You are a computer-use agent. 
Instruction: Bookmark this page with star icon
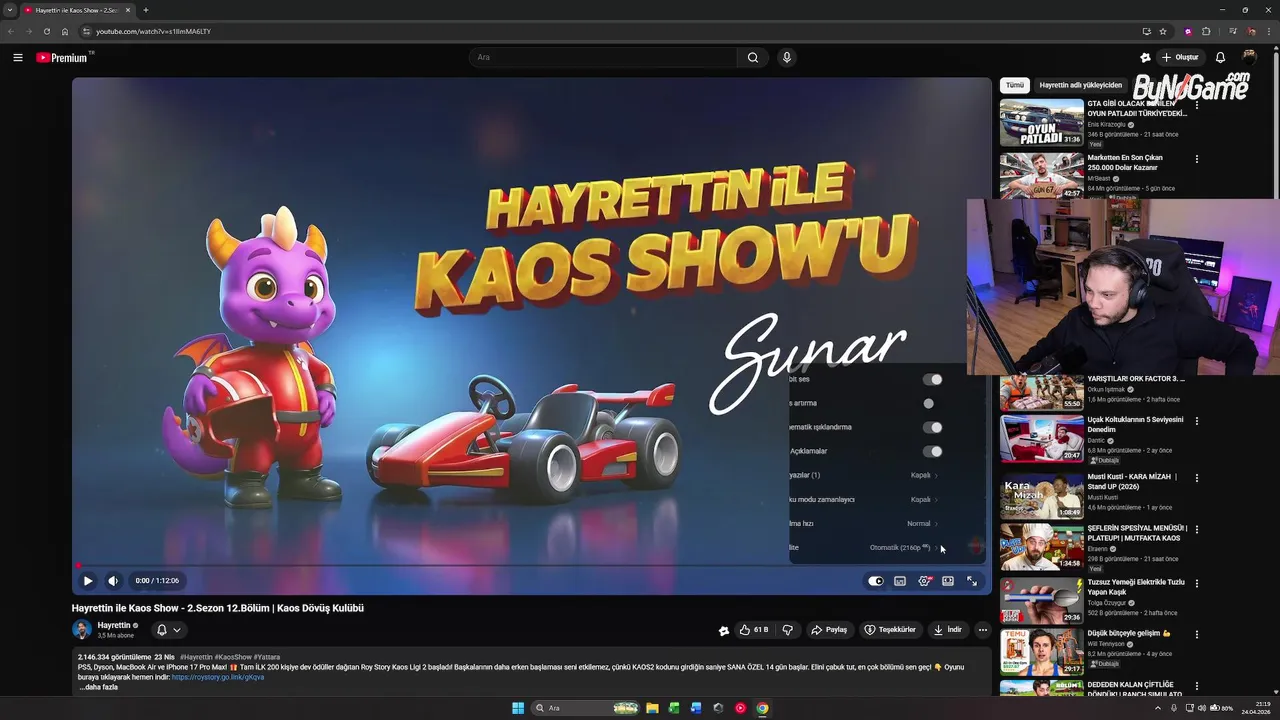pos(1163,31)
